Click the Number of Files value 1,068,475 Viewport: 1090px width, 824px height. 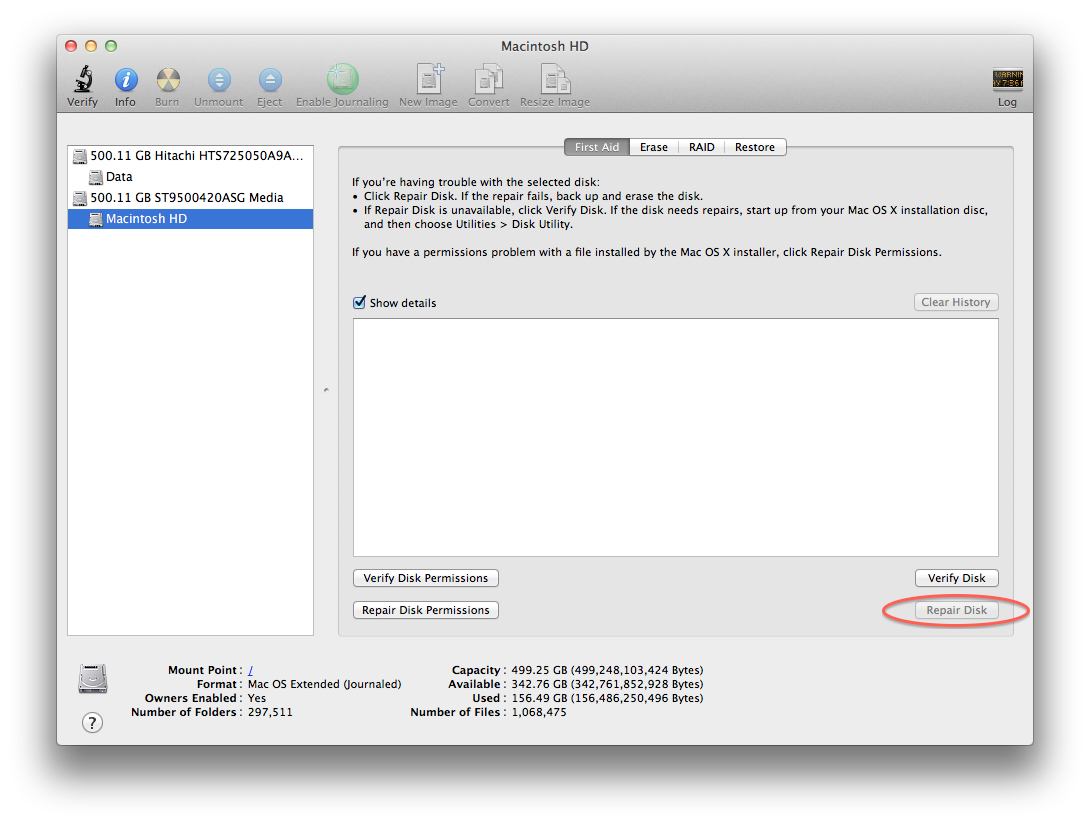click(539, 712)
